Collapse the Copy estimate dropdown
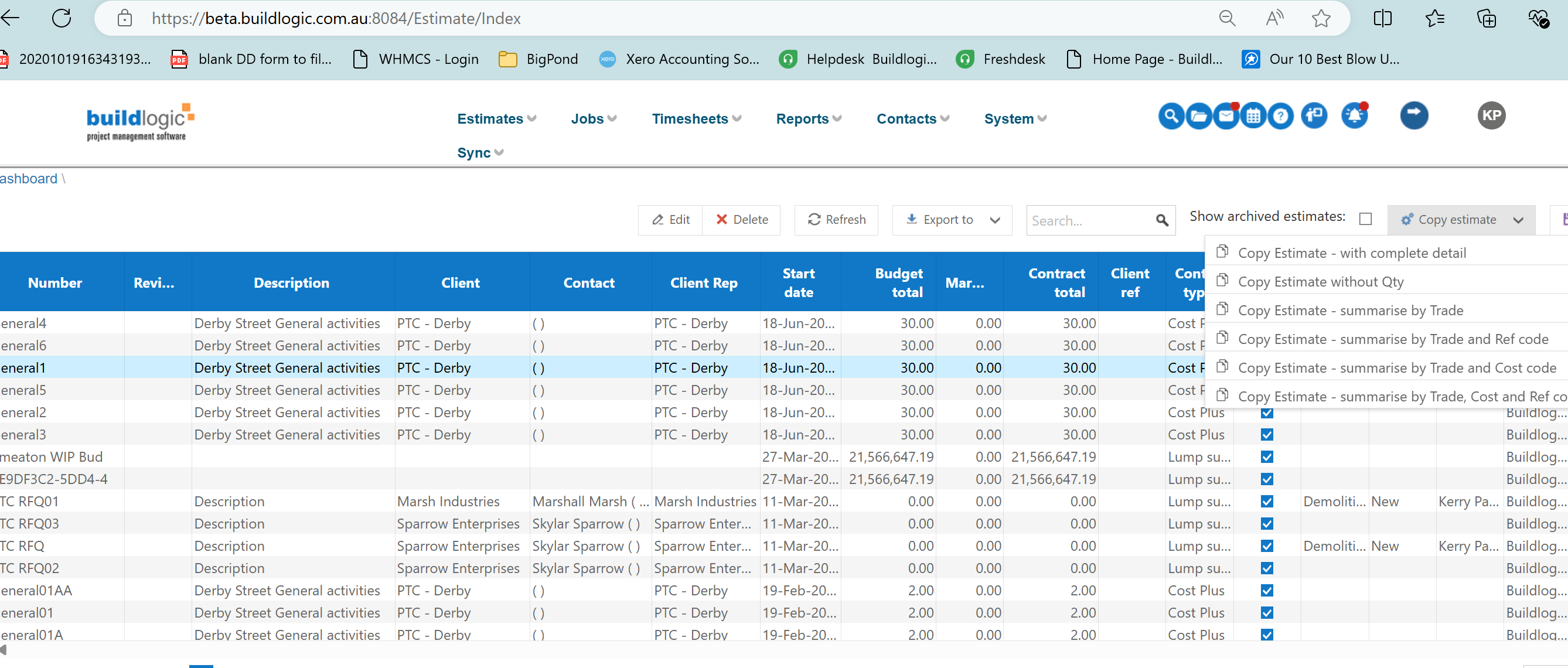 click(x=1518, y=220)
